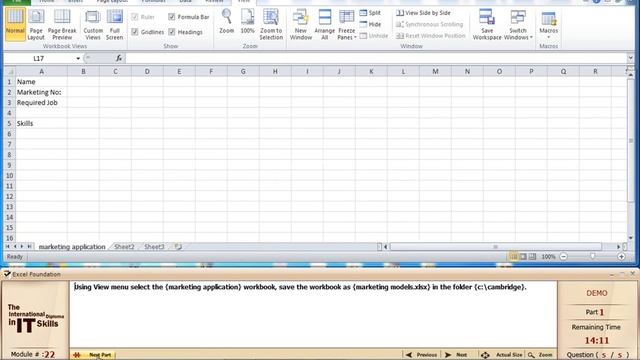640x360 pixels.
Task: Open Switch Windows dropdown
Action: 518,24
